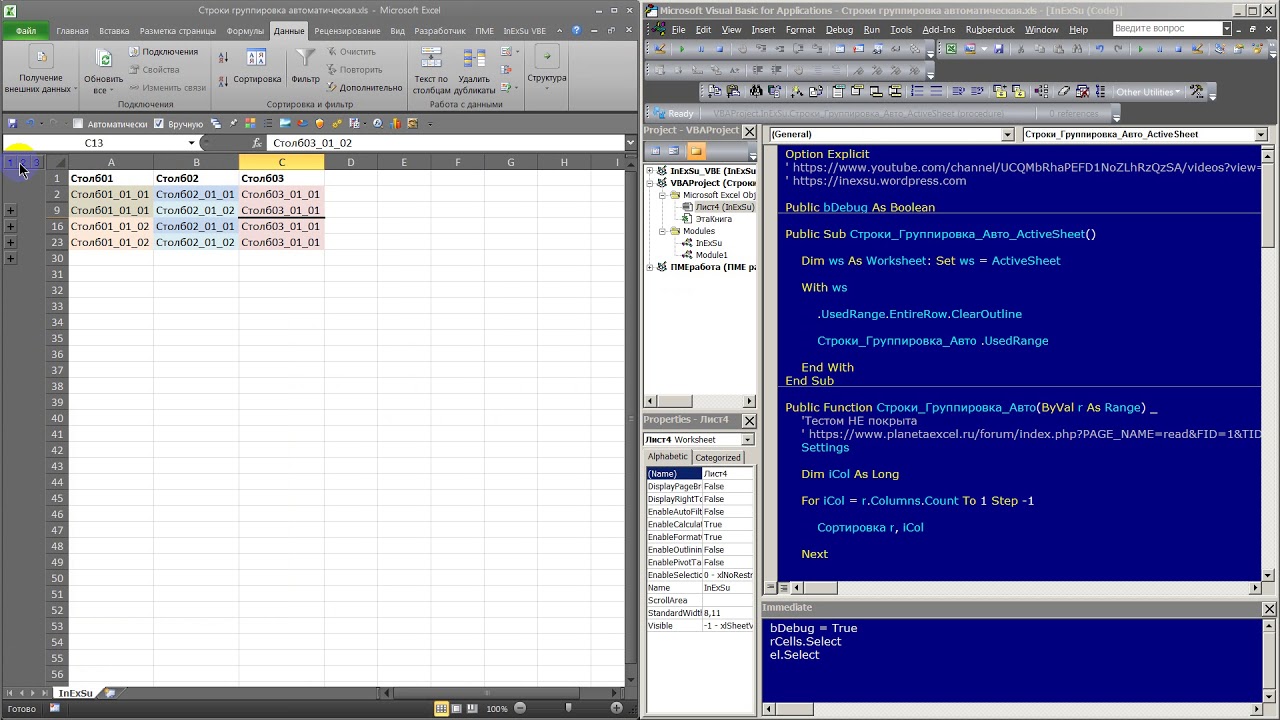Open the Tools menu in VBA editor
Screen dimensions: 1280x720
[901, 30]
